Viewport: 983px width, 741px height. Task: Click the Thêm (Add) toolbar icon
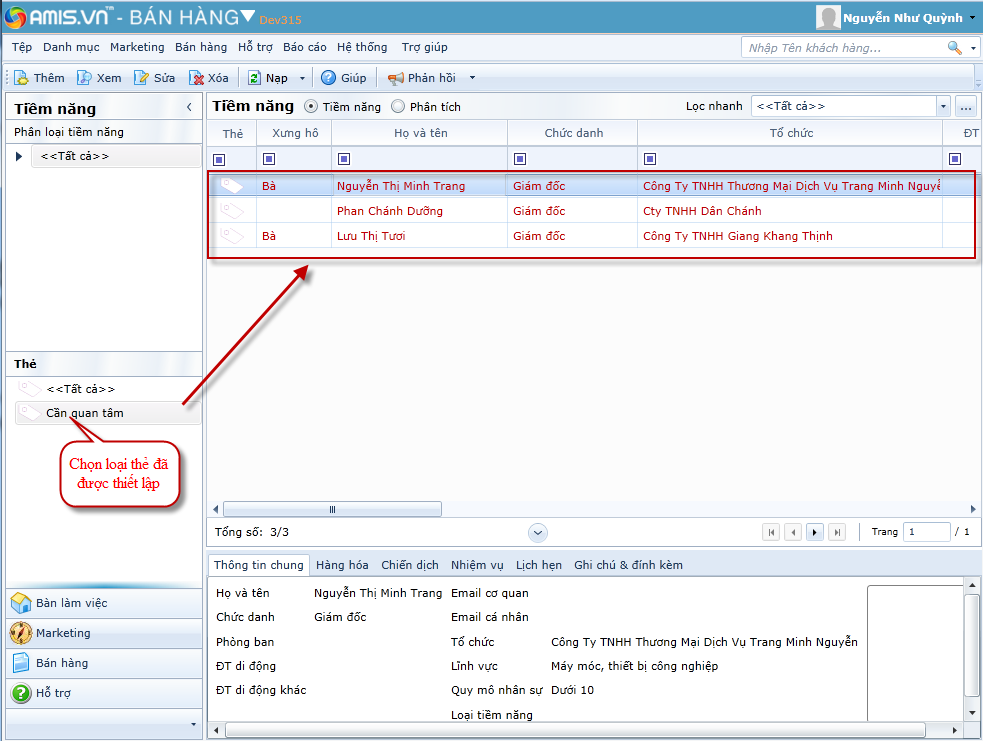tap(21, 78)
